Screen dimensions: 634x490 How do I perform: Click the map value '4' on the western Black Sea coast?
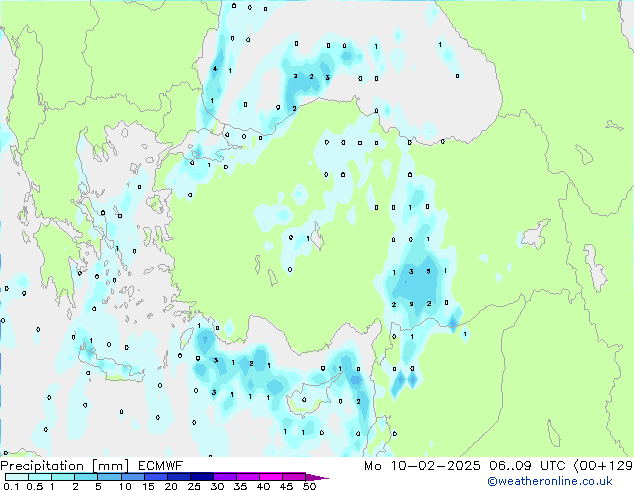pos(215,68)
